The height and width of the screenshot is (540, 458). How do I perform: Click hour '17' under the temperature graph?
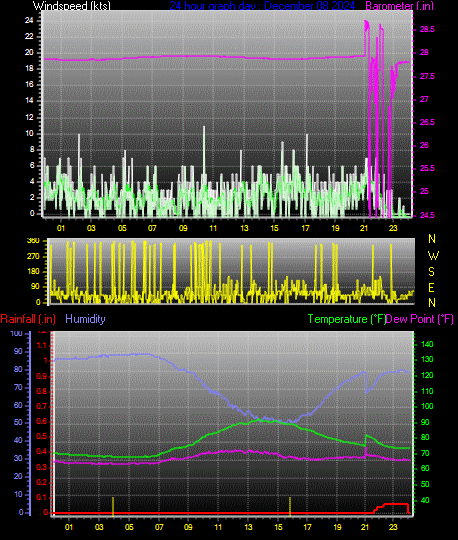308,527
